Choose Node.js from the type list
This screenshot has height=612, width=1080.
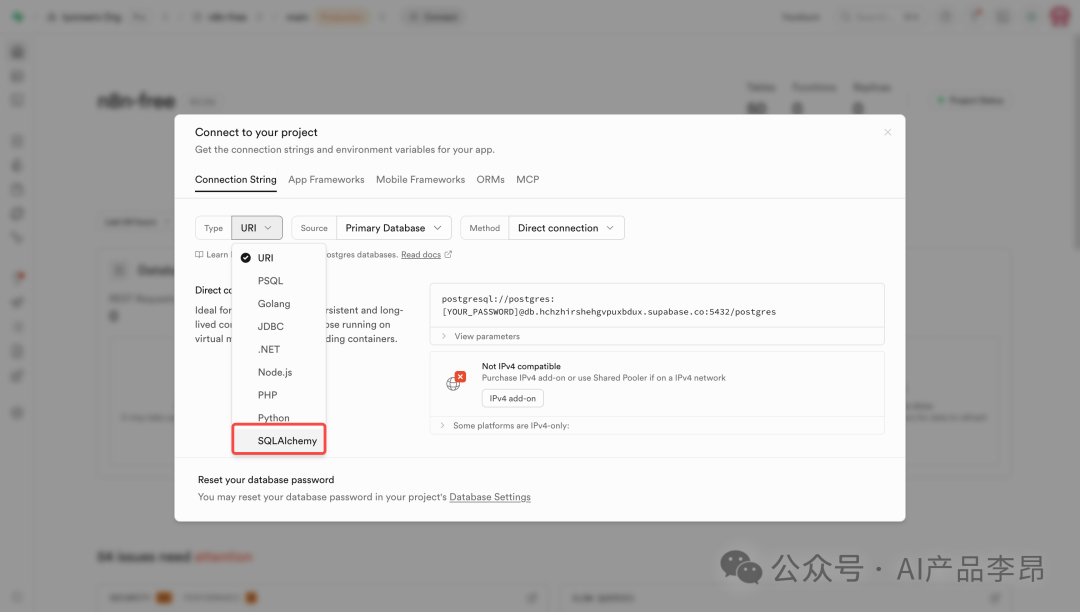[279, 372]
